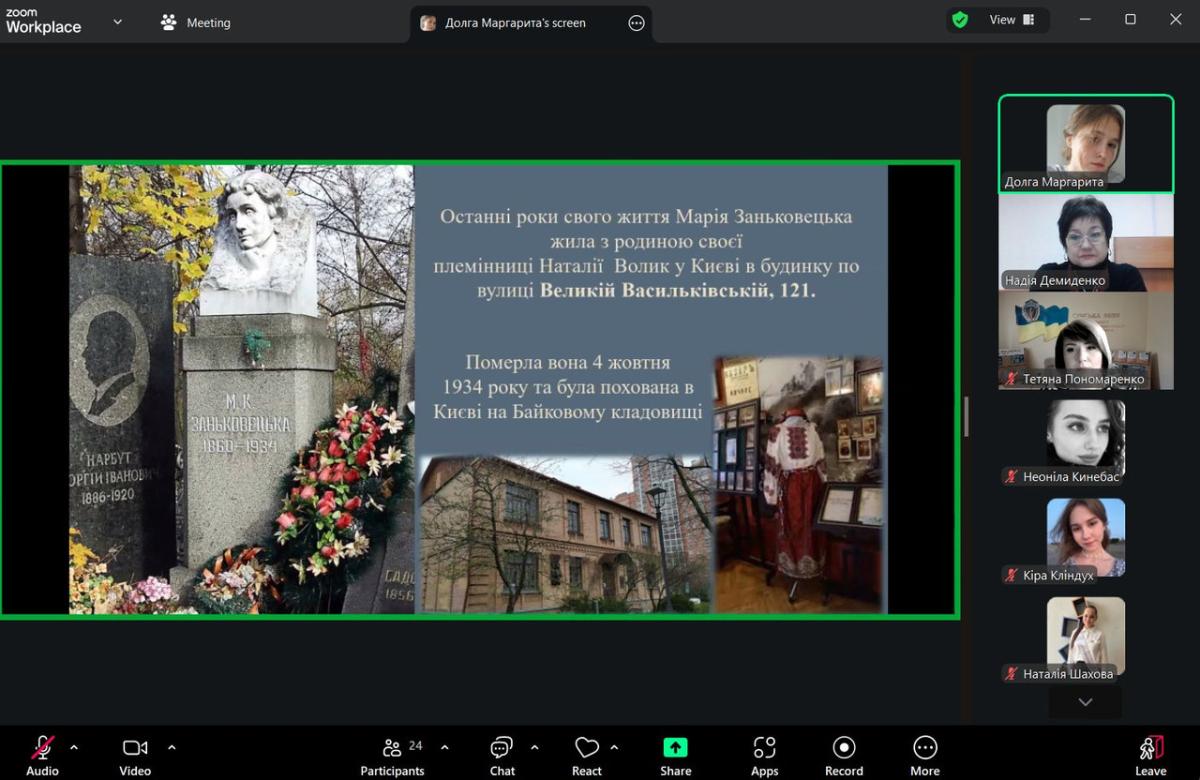This screenshot has width=1200, height=780.
Task: Toggle the camera with the Video button
Action: click(x=135, y=755)
